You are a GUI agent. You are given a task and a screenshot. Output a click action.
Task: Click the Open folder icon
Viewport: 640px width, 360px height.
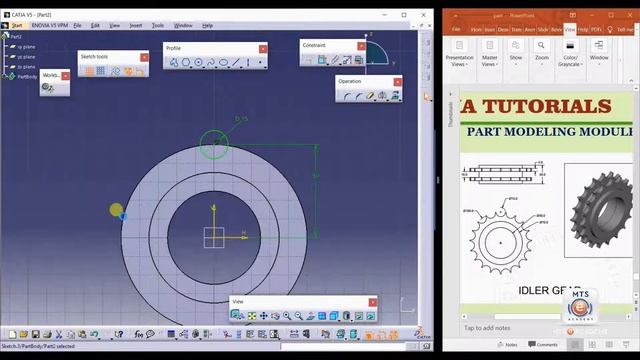click(x=24, y=335)
